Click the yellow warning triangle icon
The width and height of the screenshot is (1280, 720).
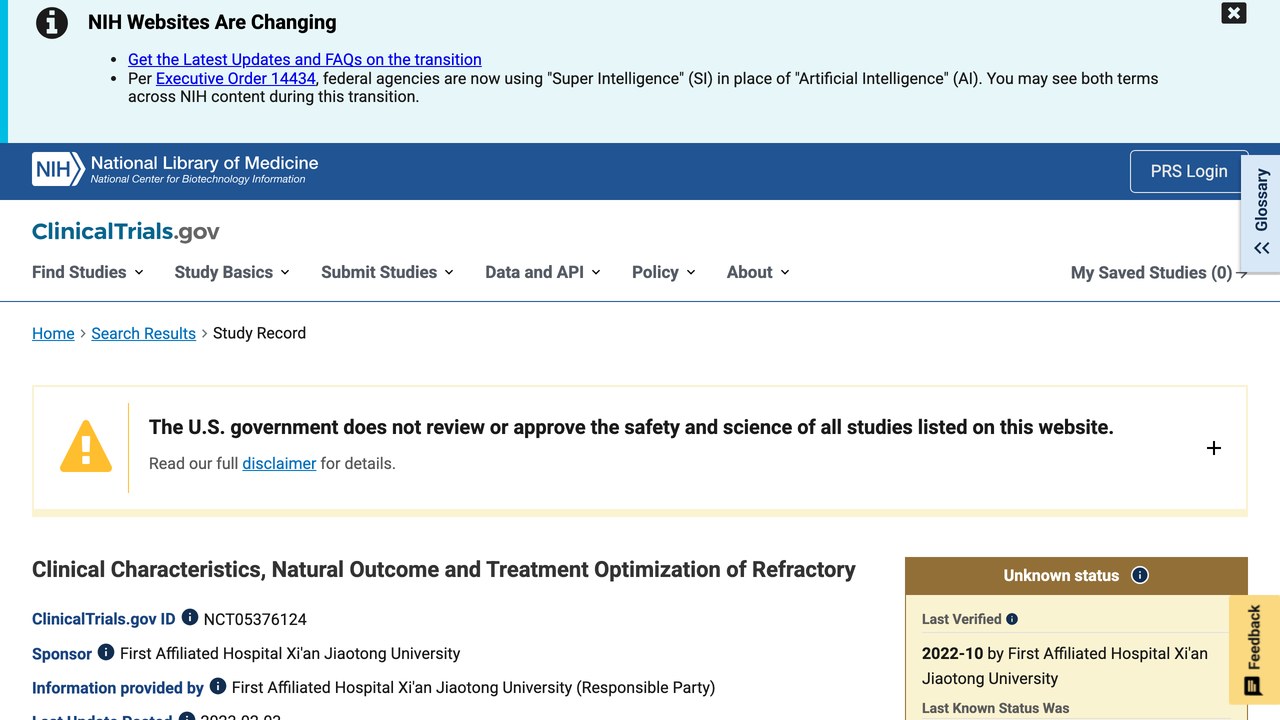[x=86, y=446]
